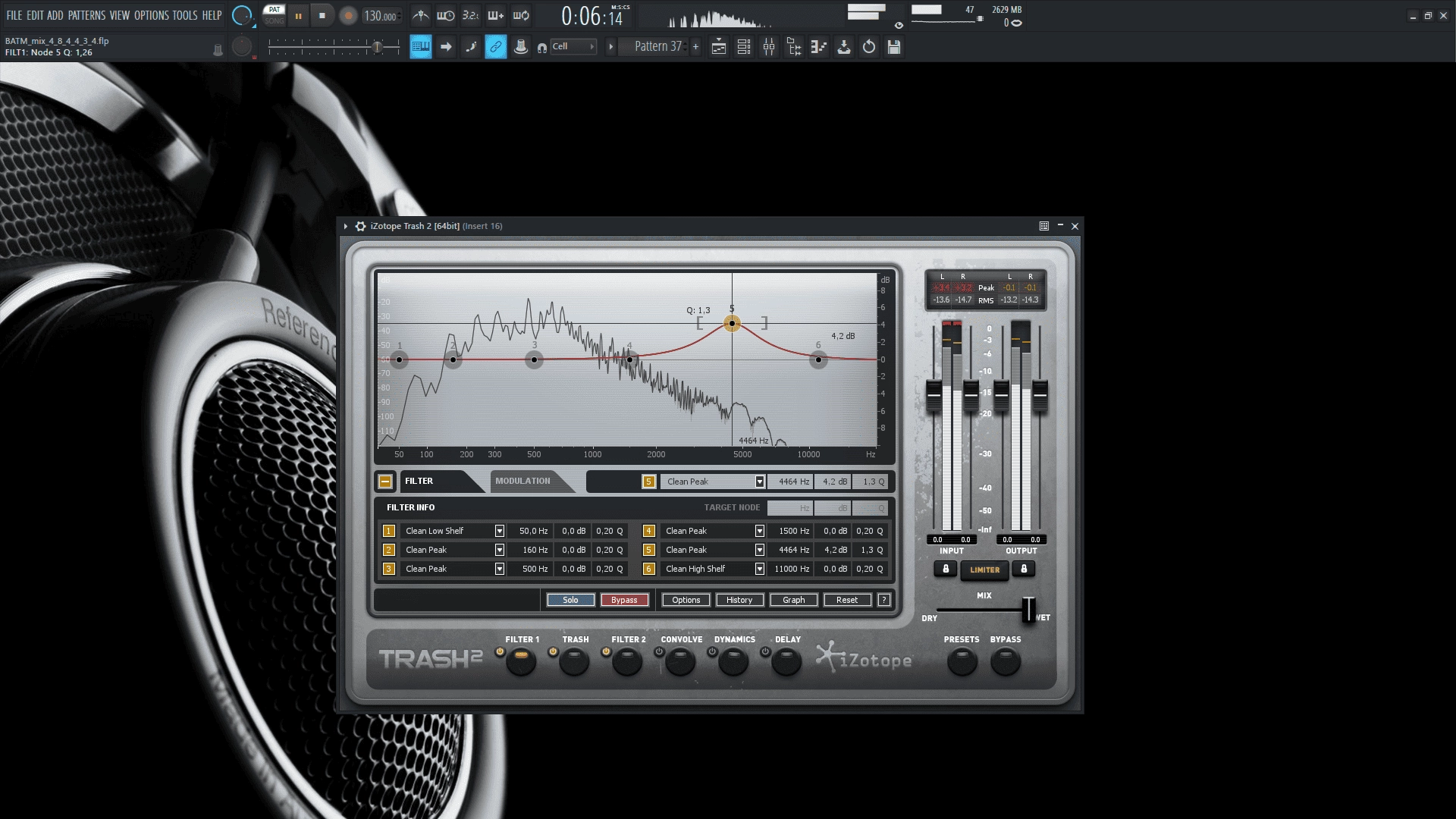Click the Options button

pos(686,600)
